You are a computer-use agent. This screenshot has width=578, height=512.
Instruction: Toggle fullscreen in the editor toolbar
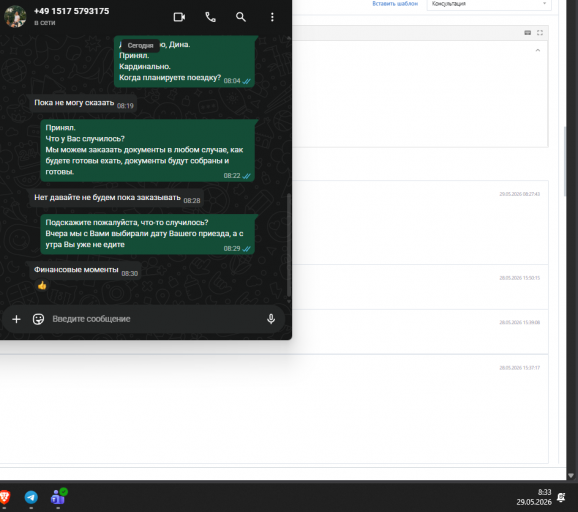click(540, 33)
